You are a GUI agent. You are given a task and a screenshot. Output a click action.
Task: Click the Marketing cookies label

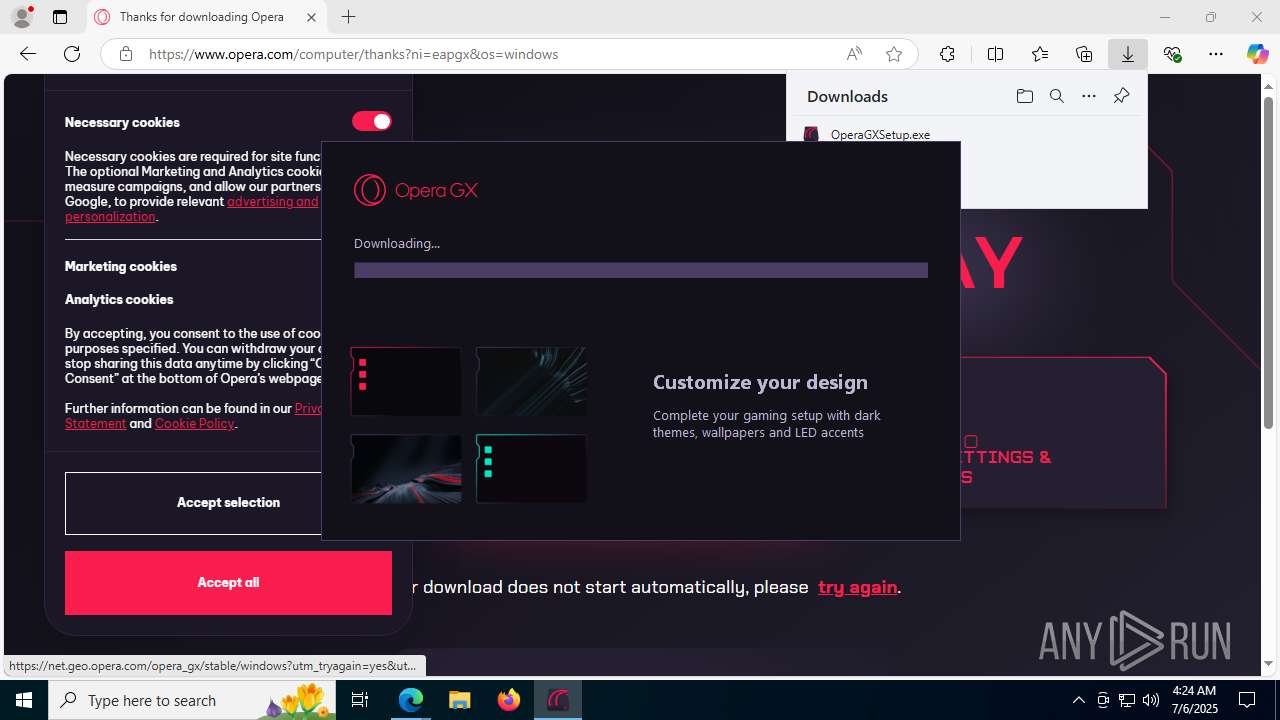121,266
